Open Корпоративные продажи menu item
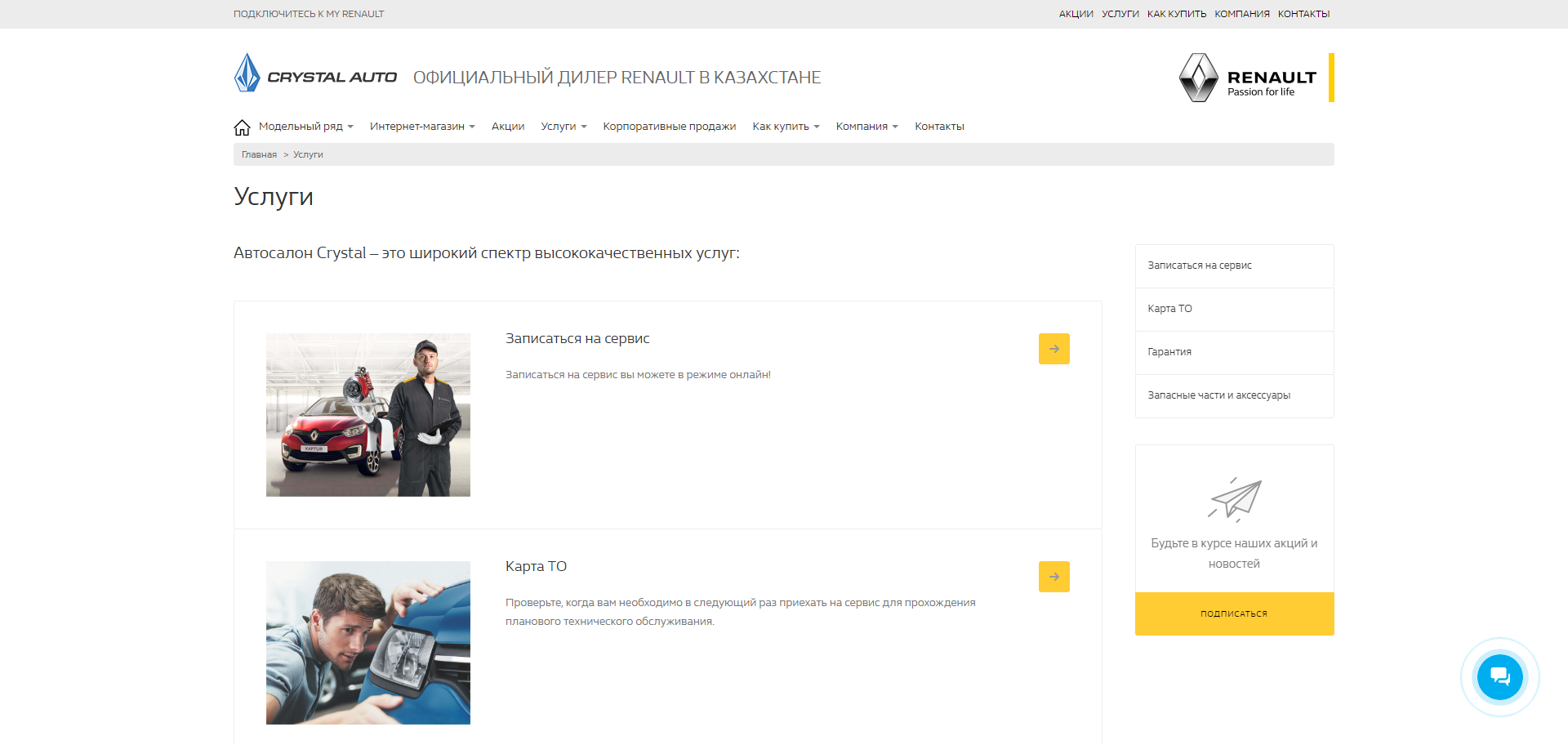Viewport: 1568px width, 745px height. [x=670, y=127]
